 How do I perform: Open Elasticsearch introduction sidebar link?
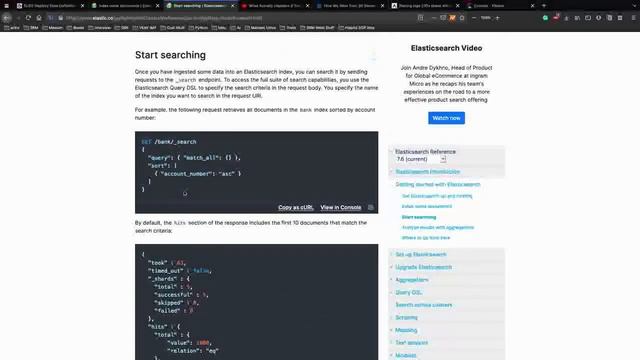point(427,172)
